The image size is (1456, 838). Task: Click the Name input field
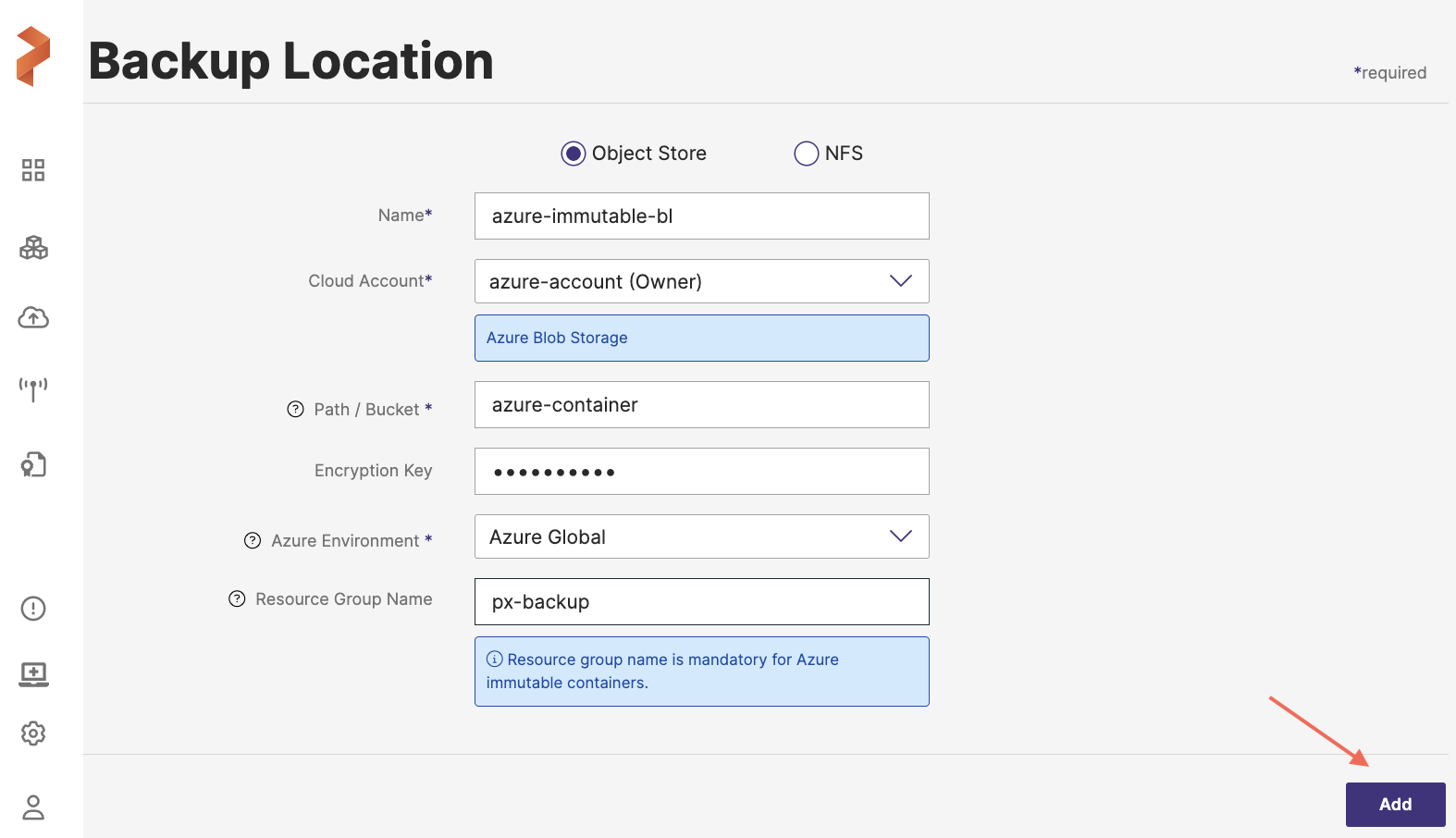point(701,216)
